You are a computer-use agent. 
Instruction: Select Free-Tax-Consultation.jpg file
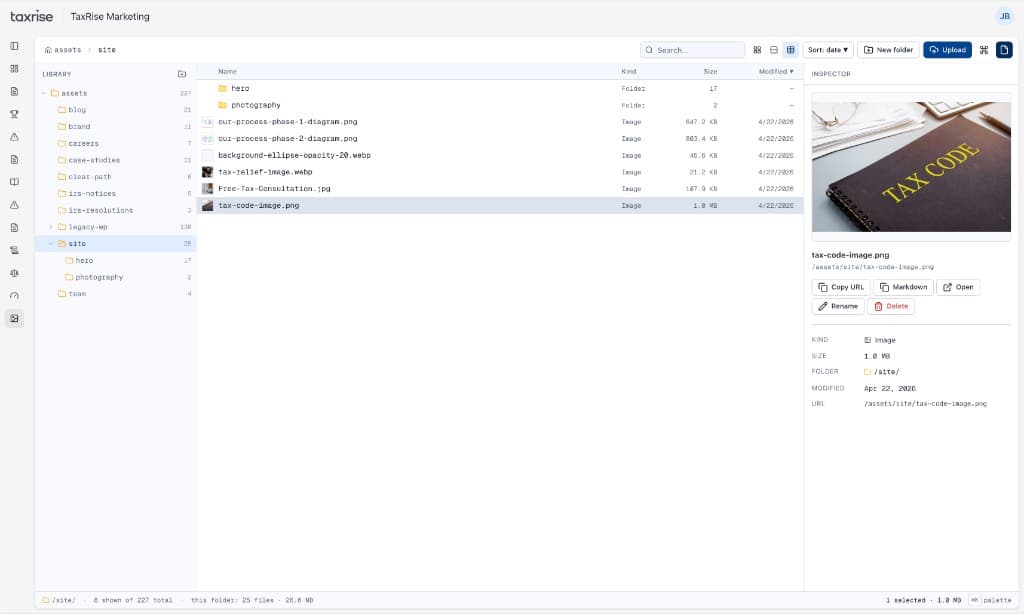point(500,189)
